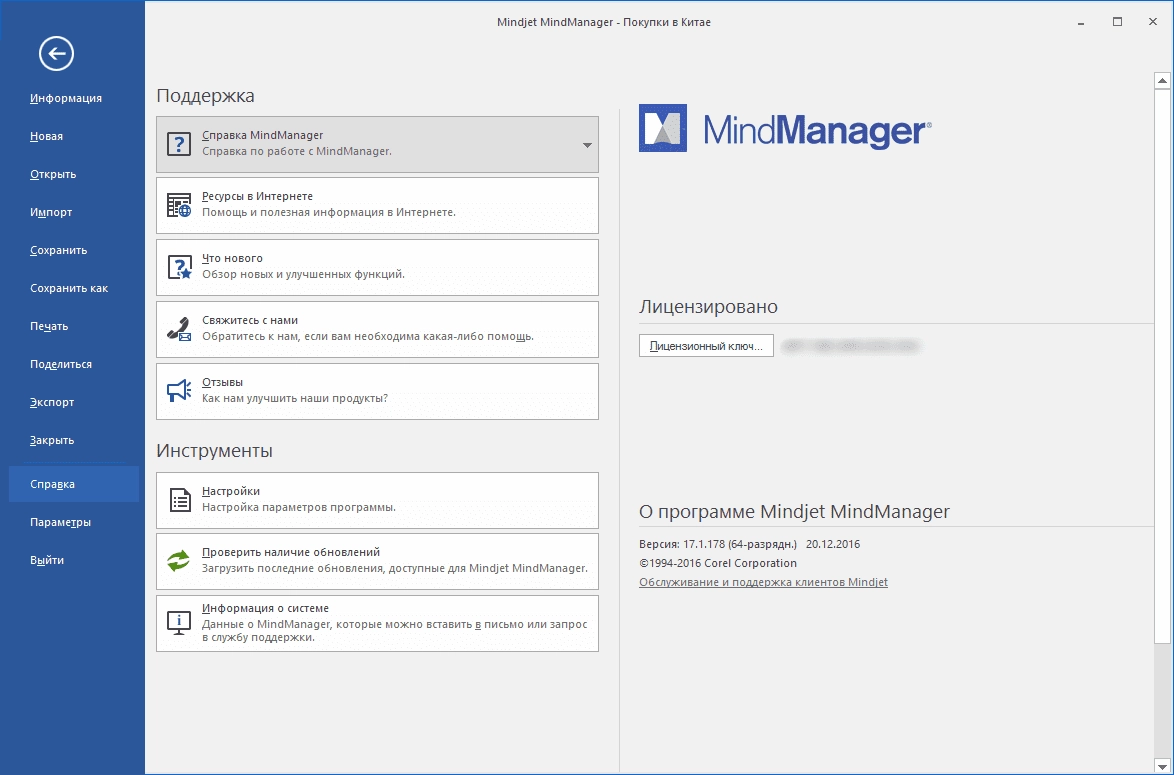
Task: Open Параметры from the sidebar
Action: point(61,522)
